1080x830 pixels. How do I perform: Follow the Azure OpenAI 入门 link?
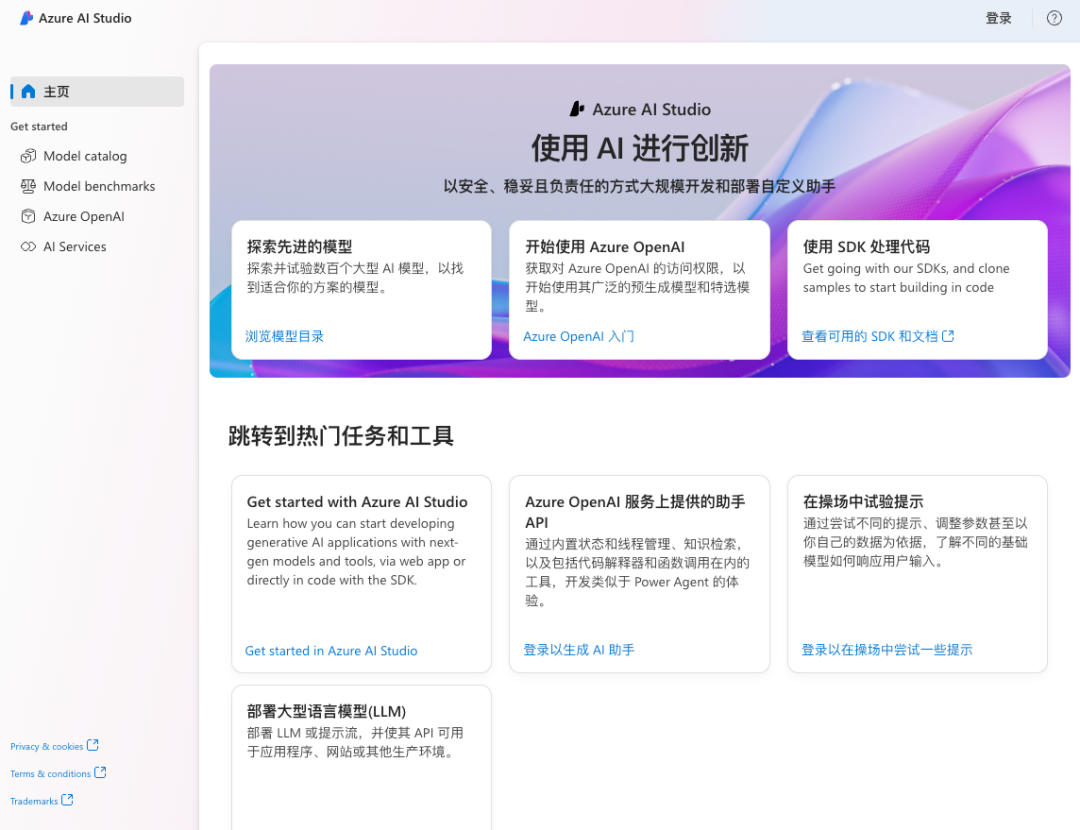click(578, 337)
